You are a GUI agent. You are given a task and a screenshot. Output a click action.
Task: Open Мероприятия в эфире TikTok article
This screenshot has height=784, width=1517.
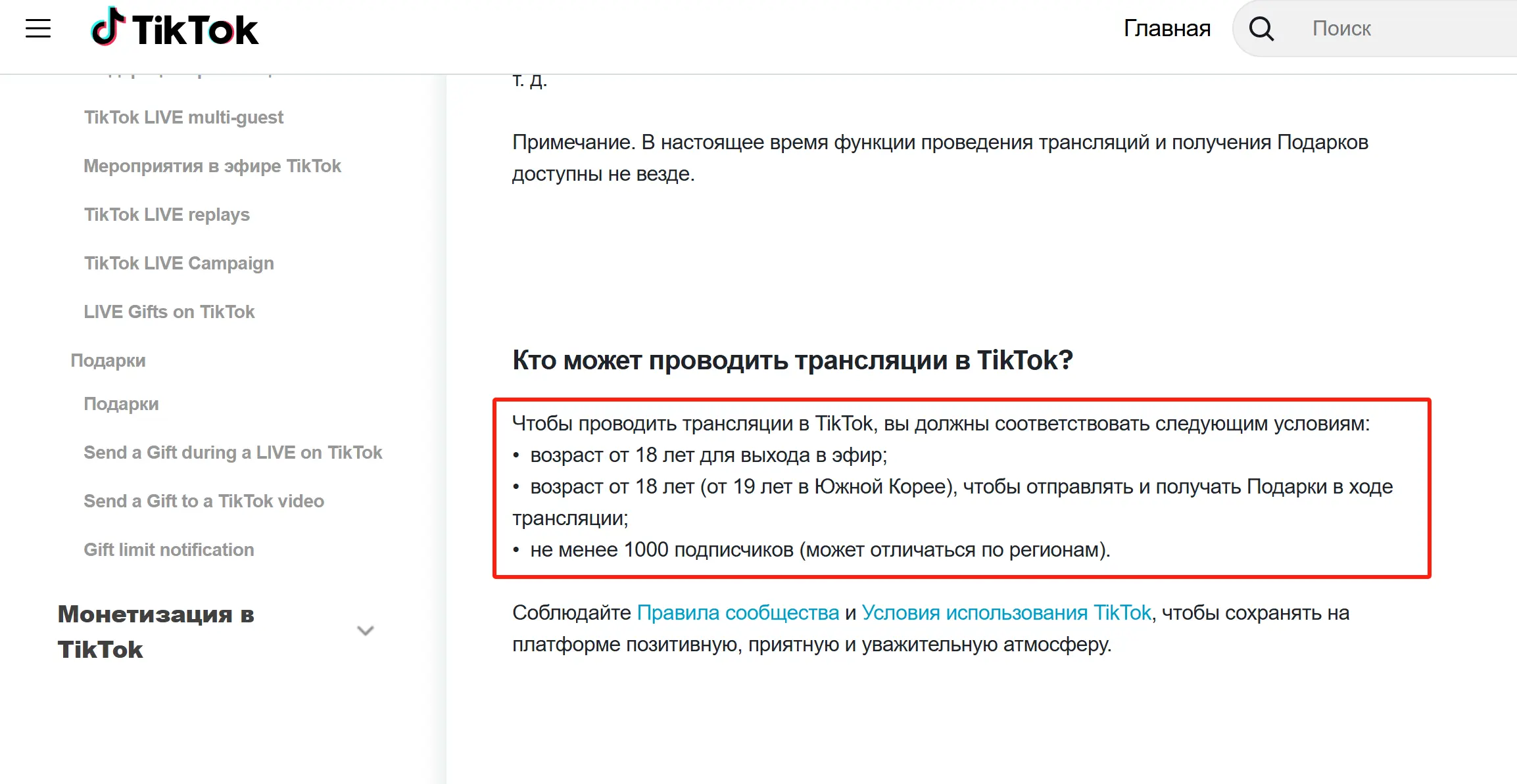click(x=212, y=166)
